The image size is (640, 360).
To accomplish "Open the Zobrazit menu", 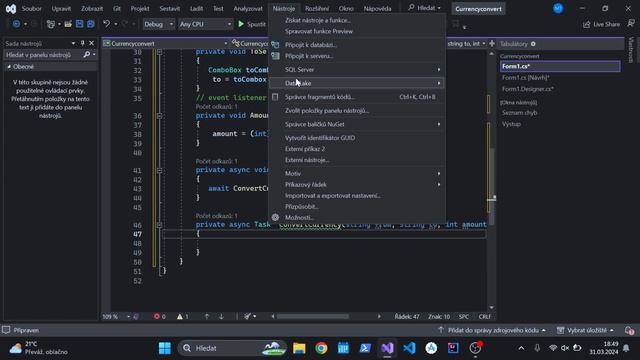I will (92, 9).
